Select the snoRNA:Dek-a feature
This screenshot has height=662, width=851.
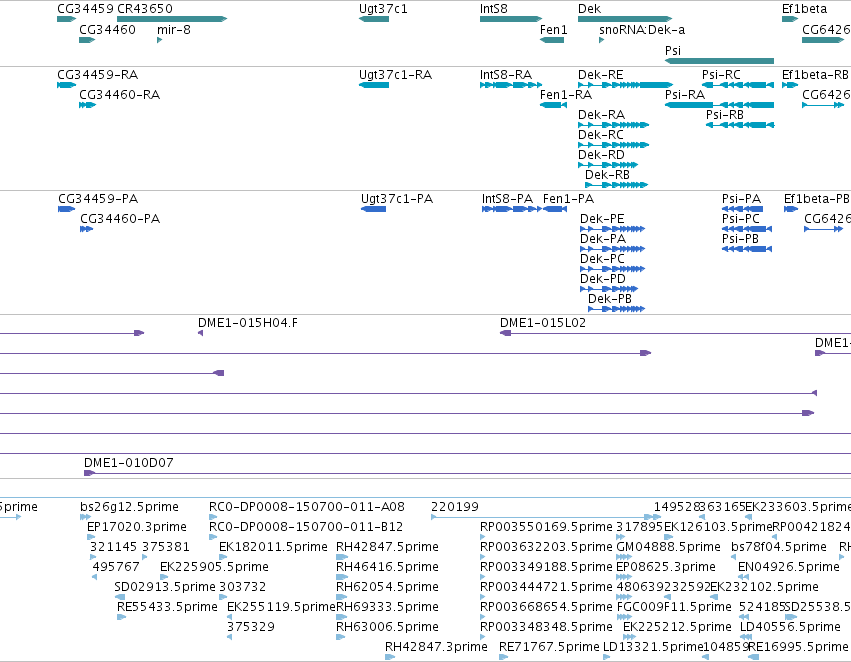[601, 40]
